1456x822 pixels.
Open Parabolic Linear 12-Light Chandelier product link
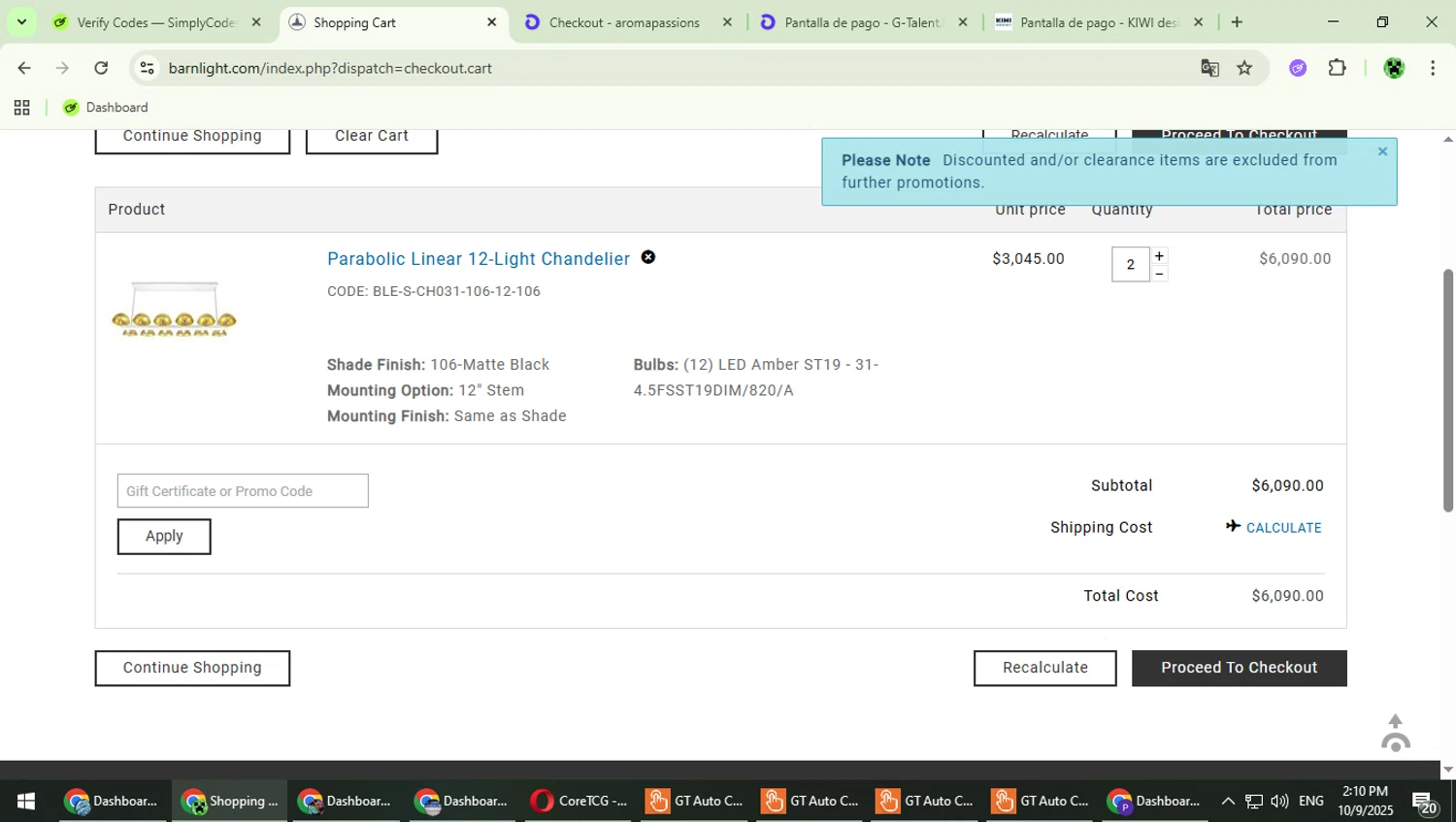coord(479,259)
